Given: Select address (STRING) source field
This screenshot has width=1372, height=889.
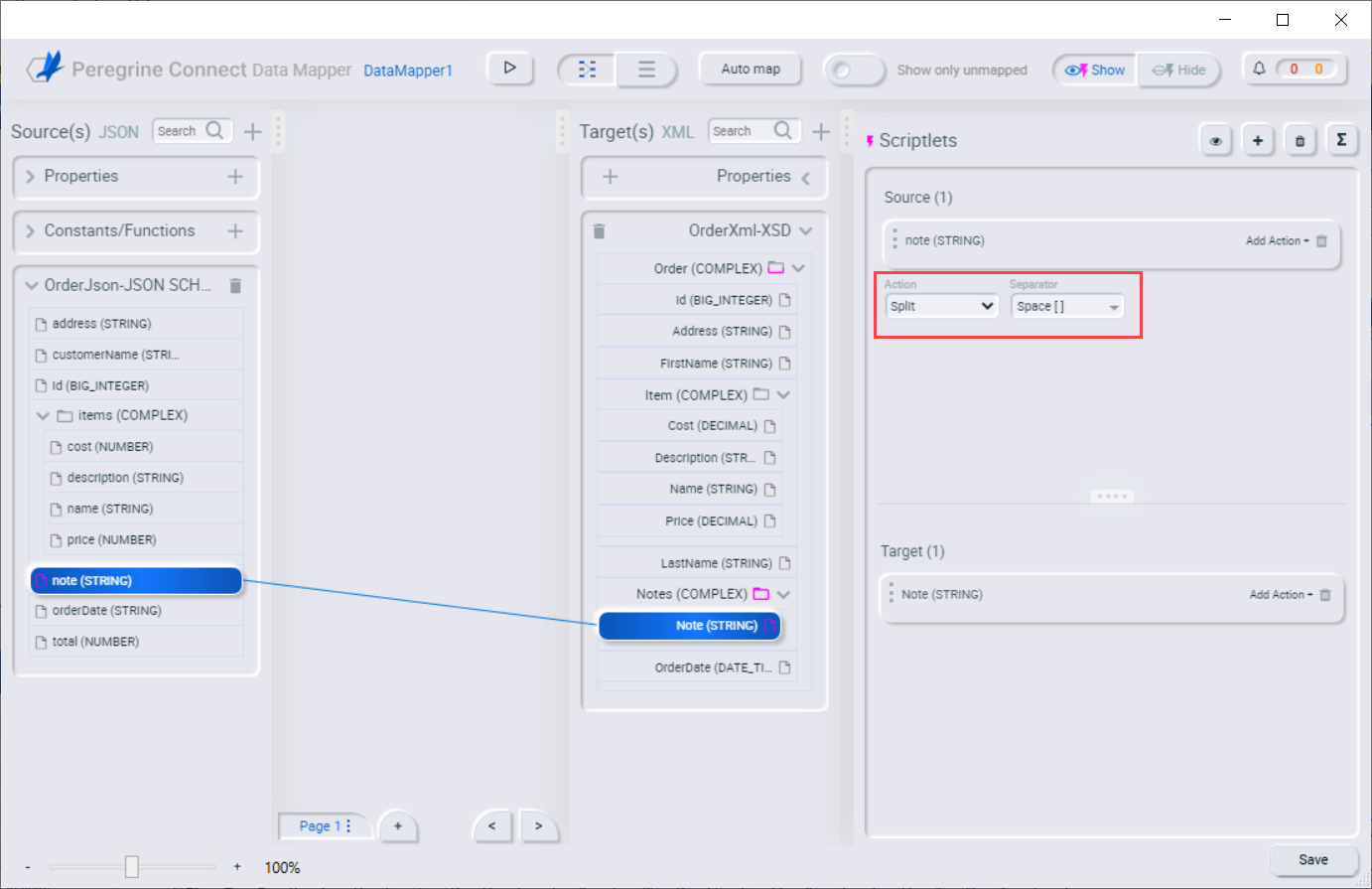Looking at the screenshot, I should point(136,324).
